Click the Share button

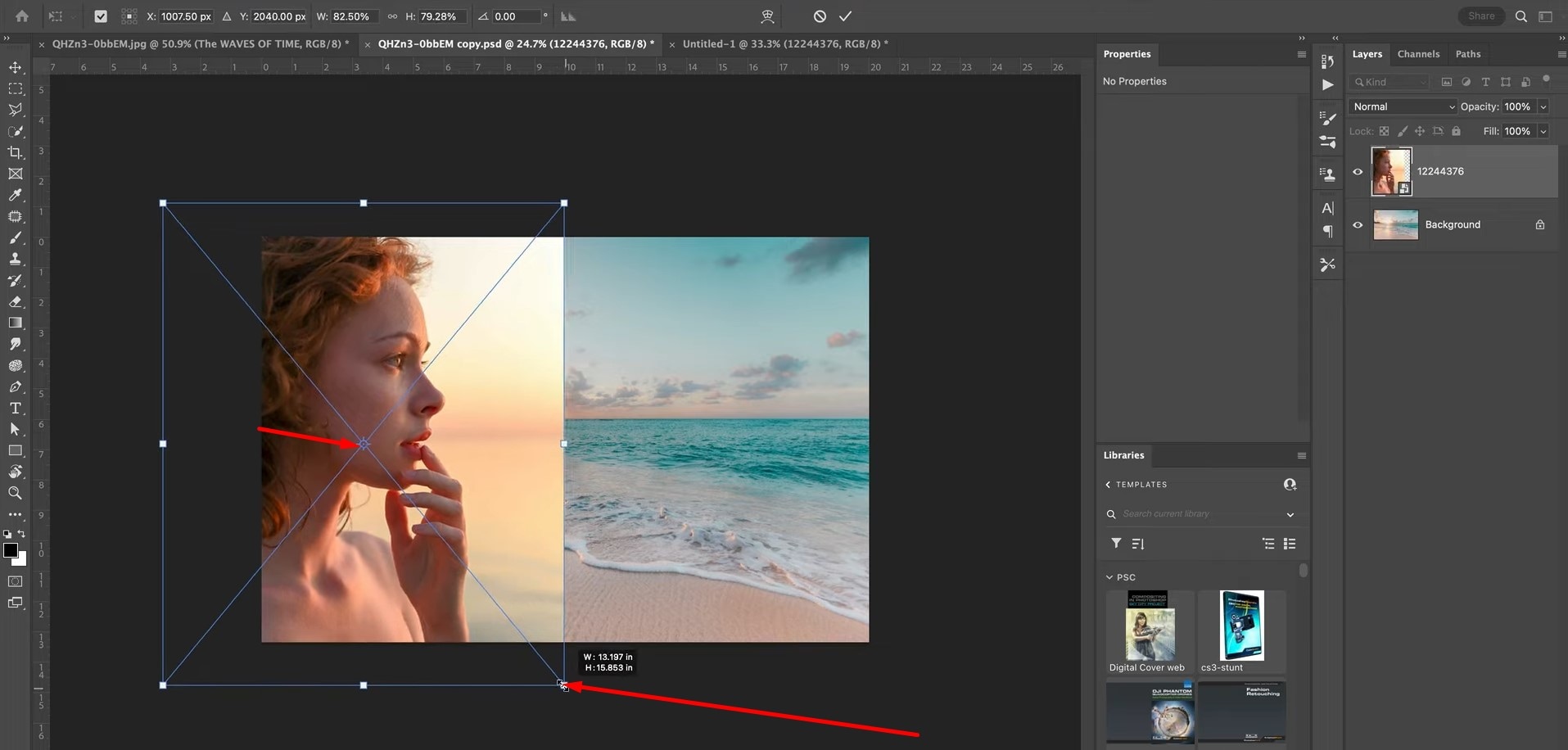pos(1481,16)
